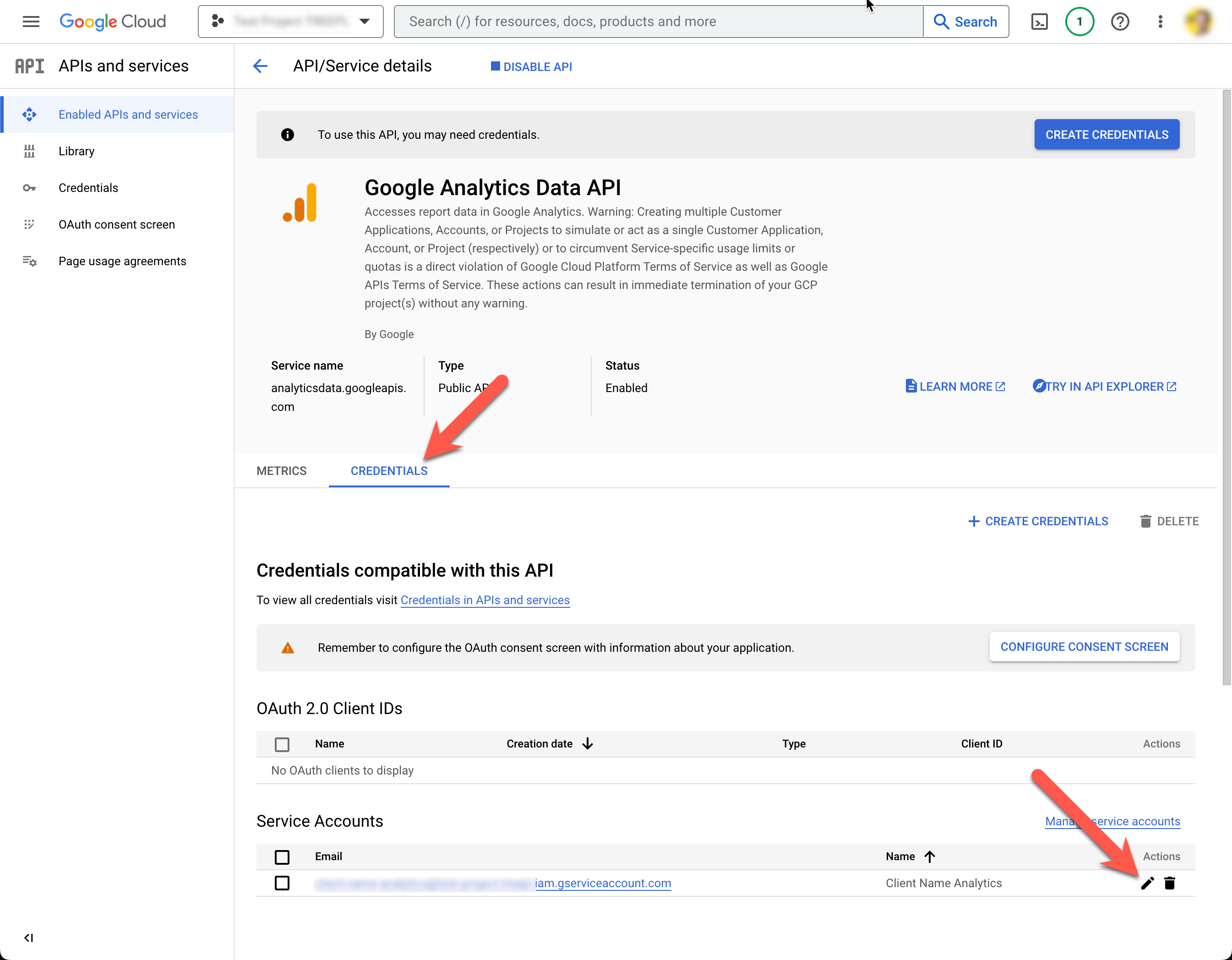The height and width of the screenshot is (960, 1232).
Task: Go back with the left arrow
Action: click(x=260, y=66)
